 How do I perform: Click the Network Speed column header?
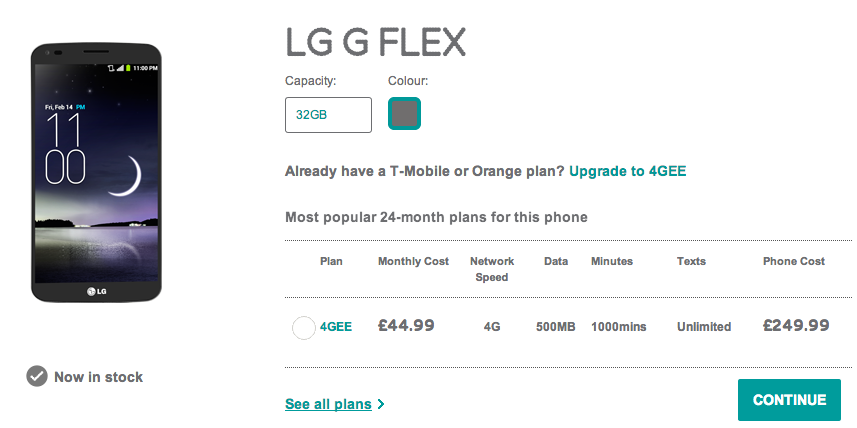pyautogui.click(x=492, y=269)
